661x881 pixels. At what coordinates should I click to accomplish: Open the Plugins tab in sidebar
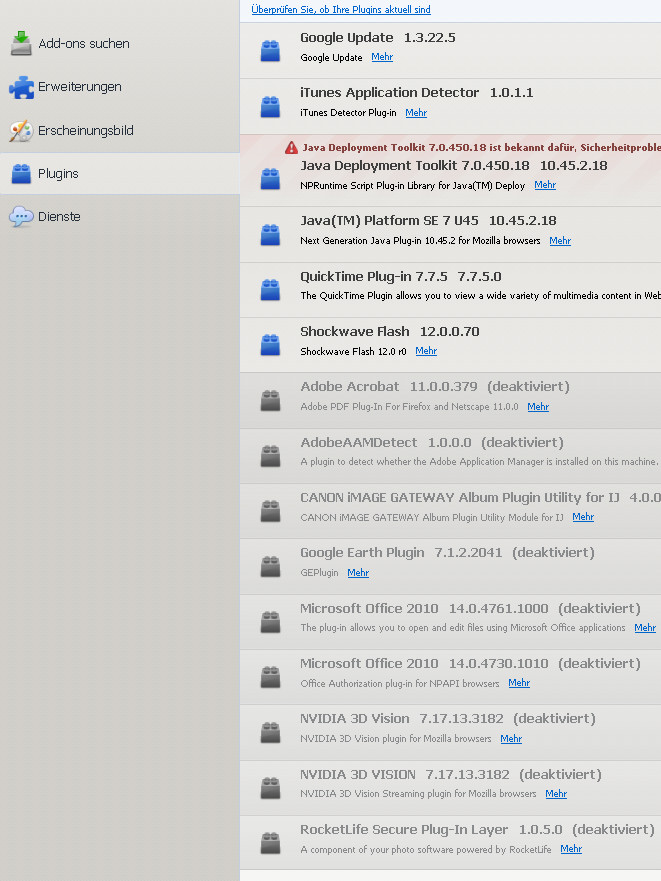click(58, 174)
